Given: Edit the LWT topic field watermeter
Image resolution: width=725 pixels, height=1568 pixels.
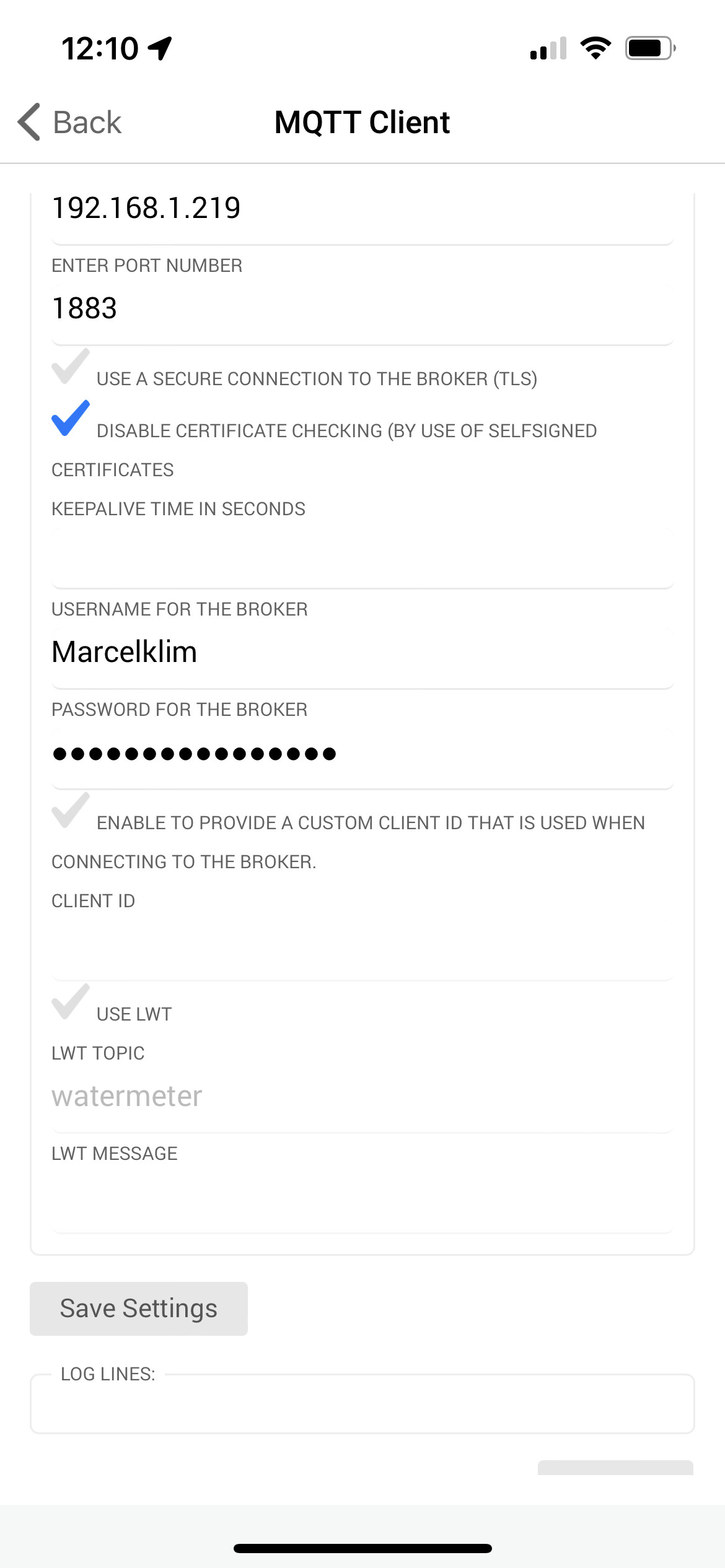Looking at the screenshot, I should pyautogui.click(x=362, y=1097).
